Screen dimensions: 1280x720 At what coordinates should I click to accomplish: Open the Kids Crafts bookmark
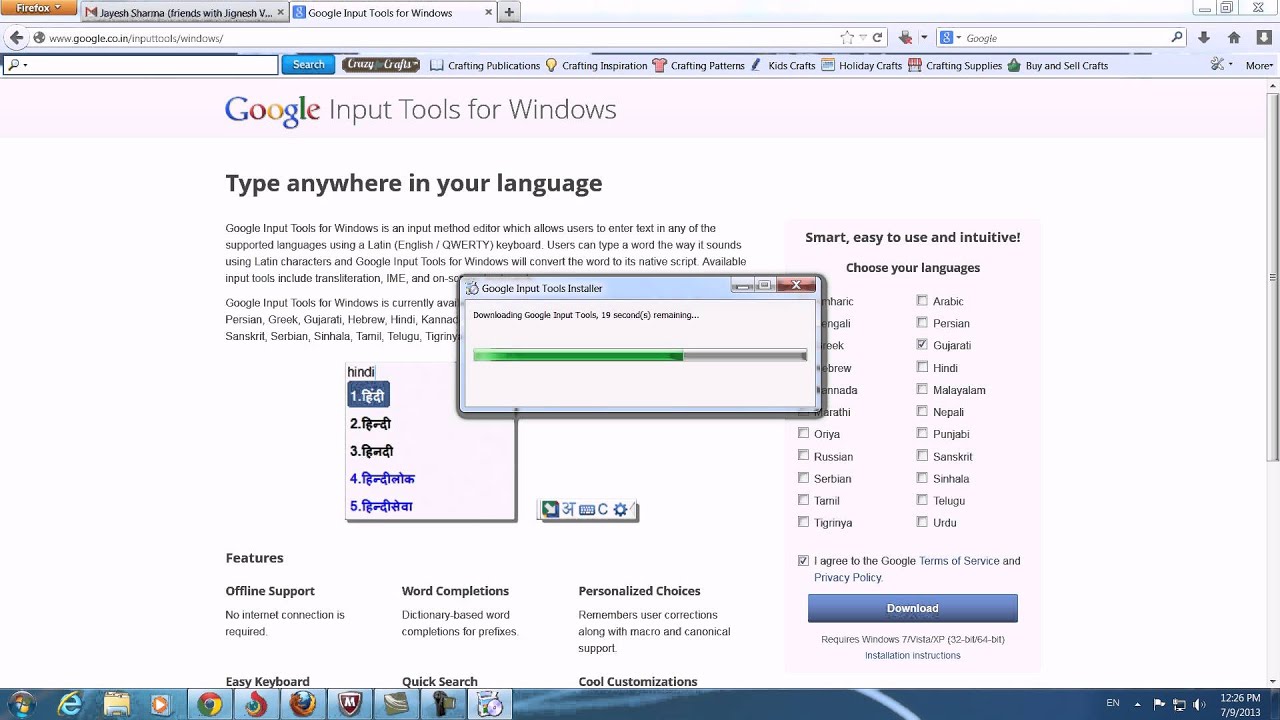tap(782, 65)
